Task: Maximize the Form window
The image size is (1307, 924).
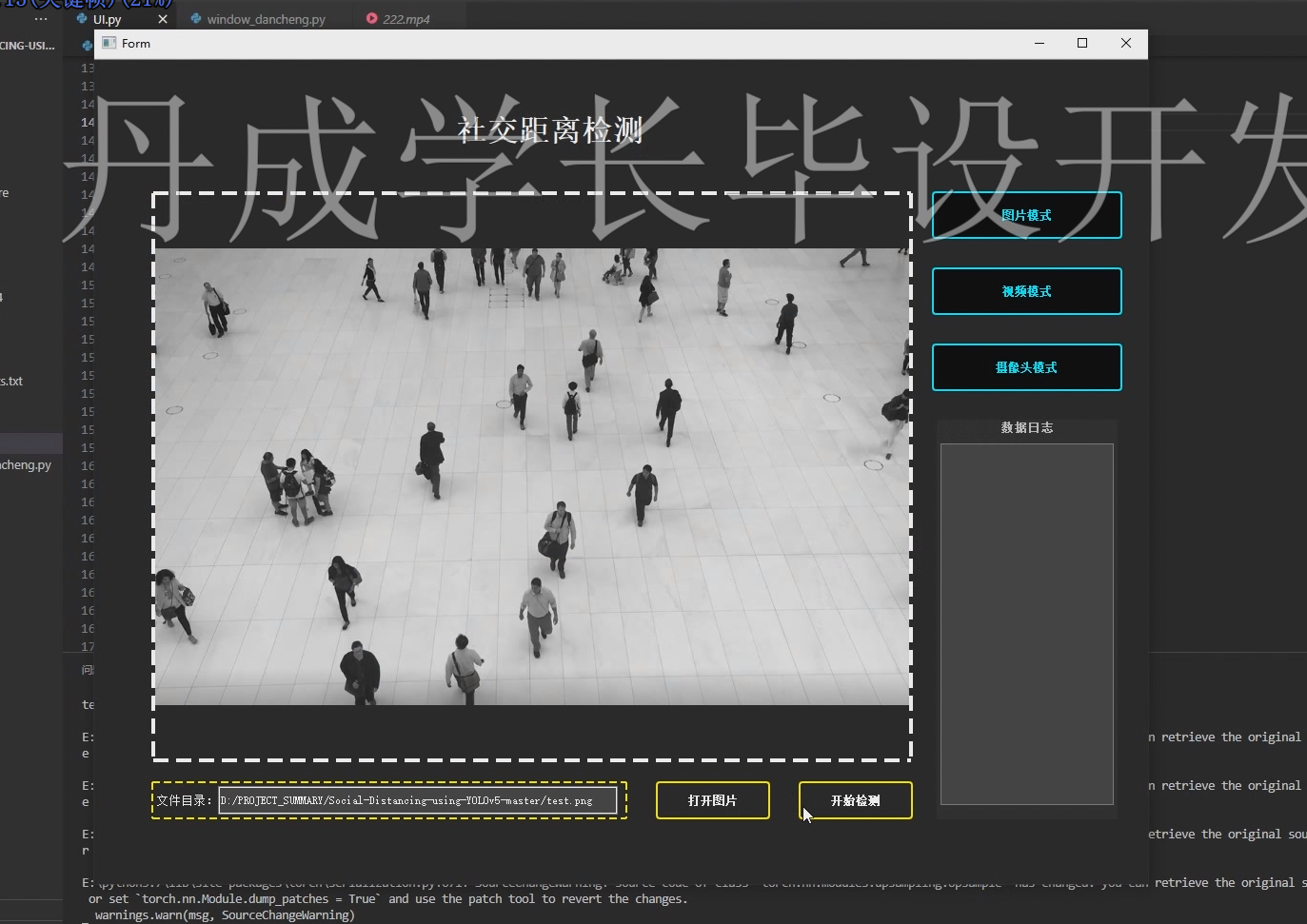Action: coord(1082,44)
